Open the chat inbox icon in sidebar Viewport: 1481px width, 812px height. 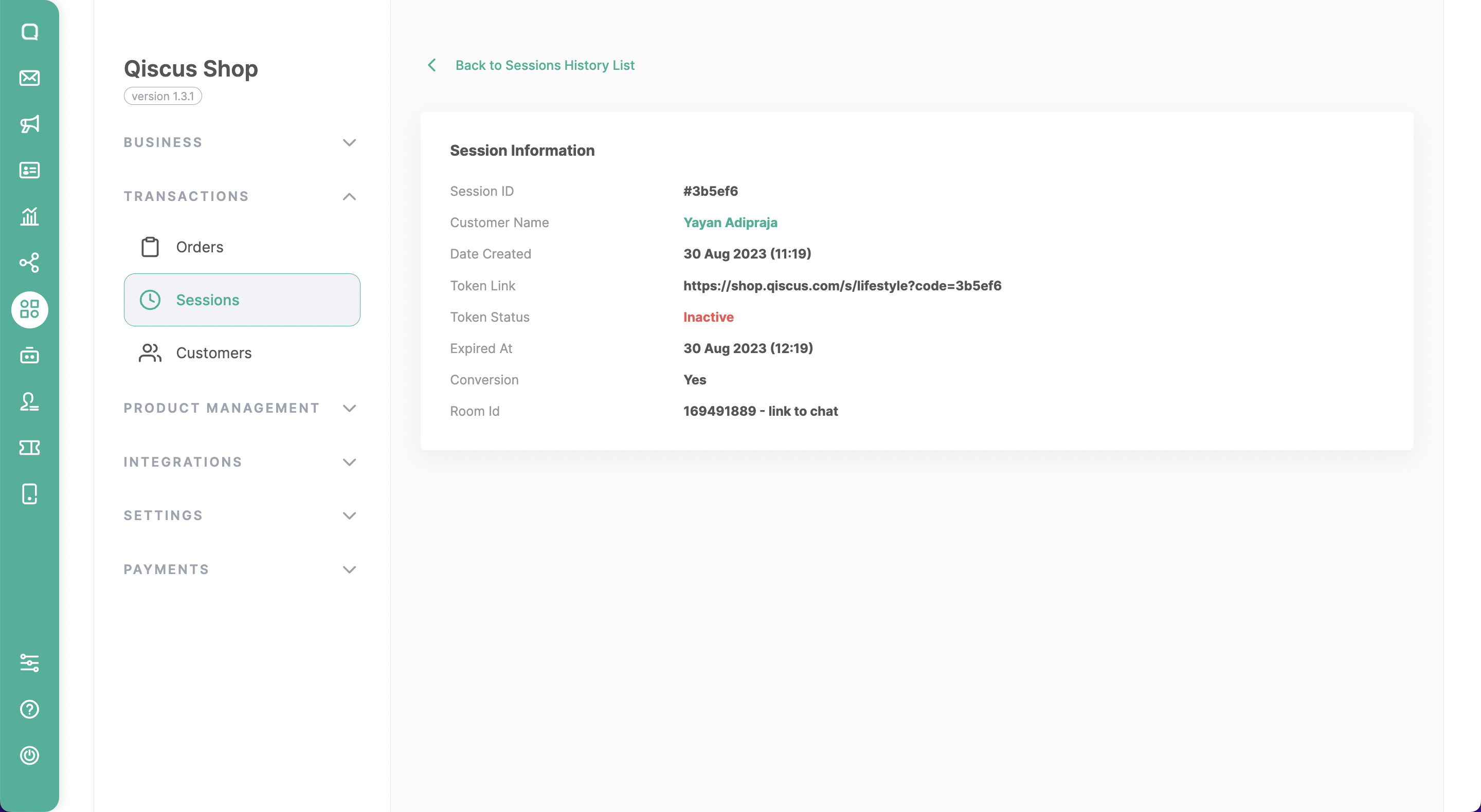(x=29, y=32)
